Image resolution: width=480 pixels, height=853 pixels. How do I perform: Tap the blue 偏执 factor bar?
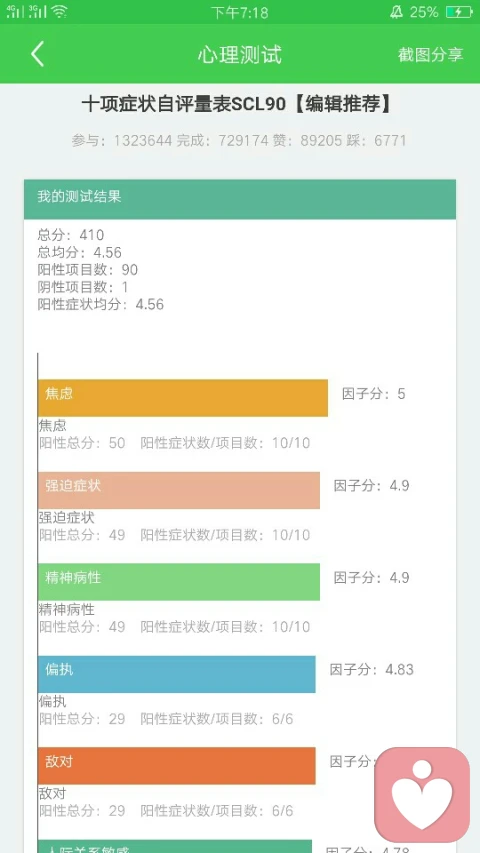[177, 674]
